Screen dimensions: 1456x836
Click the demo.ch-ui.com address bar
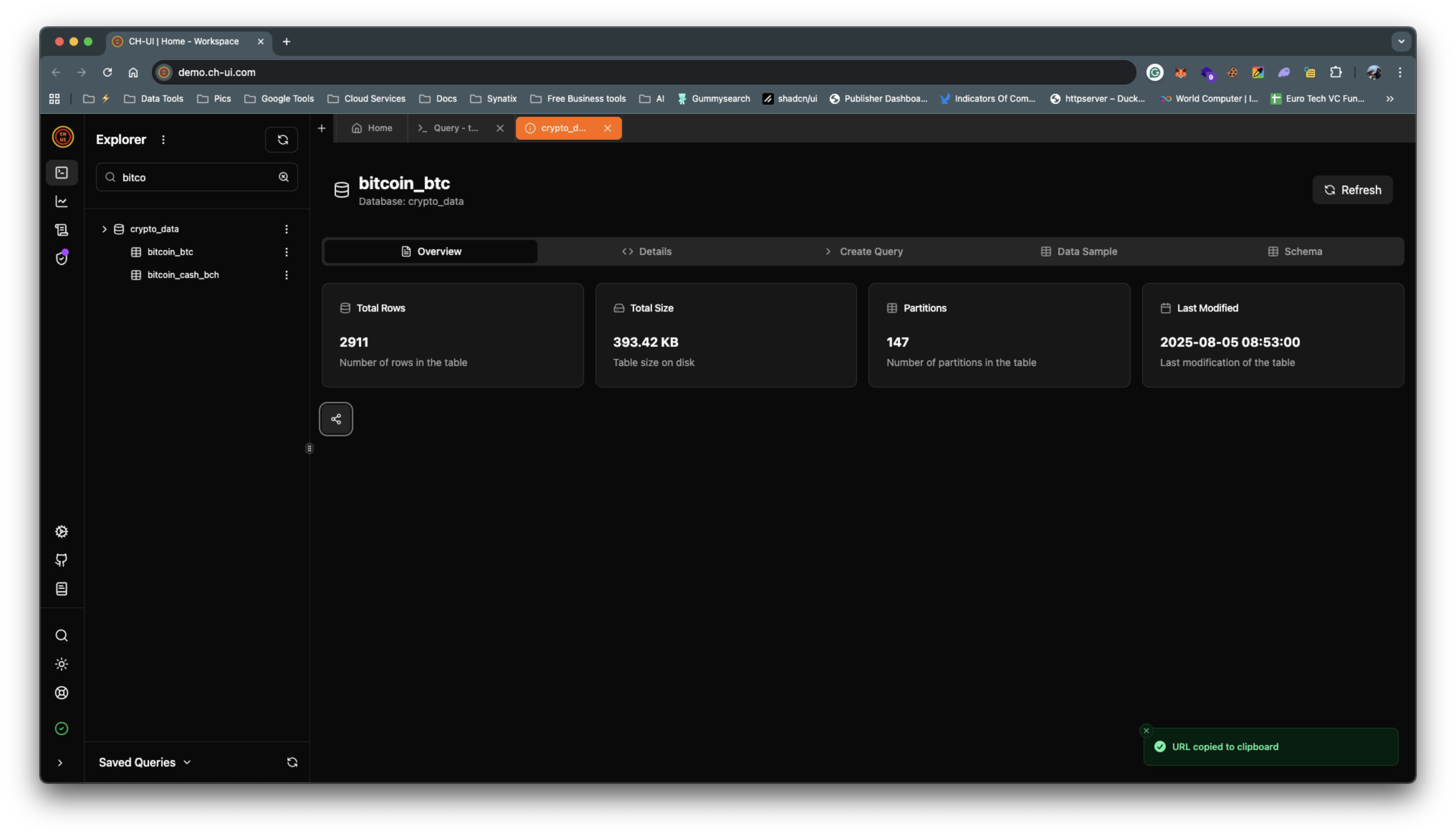[644, 72]
